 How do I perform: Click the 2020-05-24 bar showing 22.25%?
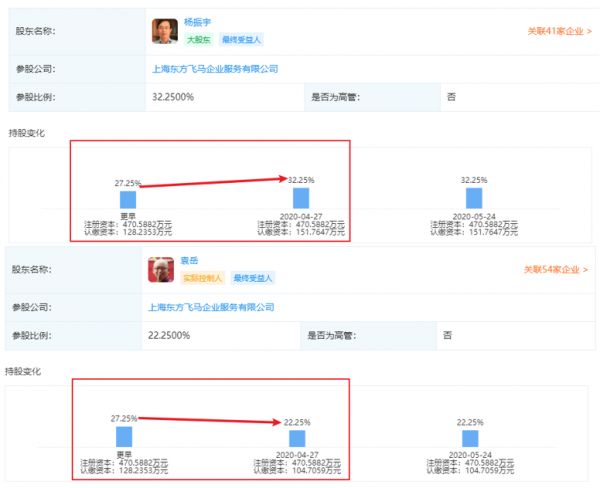(x=470, y=438)
